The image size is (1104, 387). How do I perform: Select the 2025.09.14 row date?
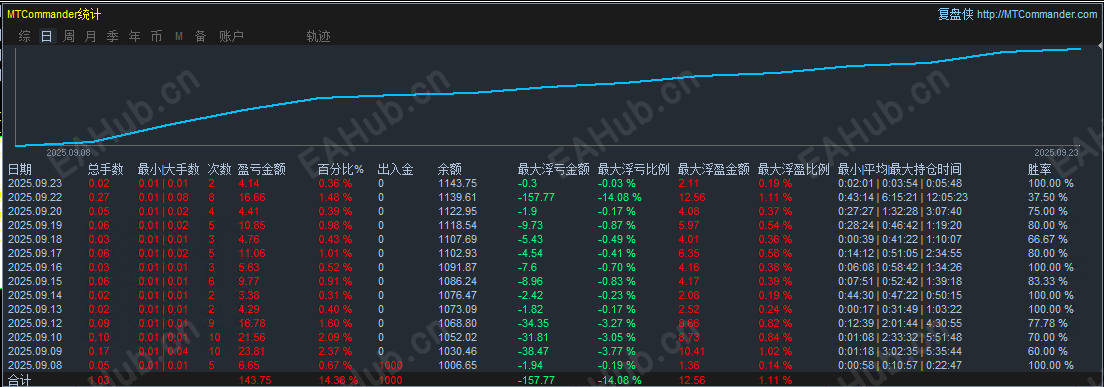(35, 296)
